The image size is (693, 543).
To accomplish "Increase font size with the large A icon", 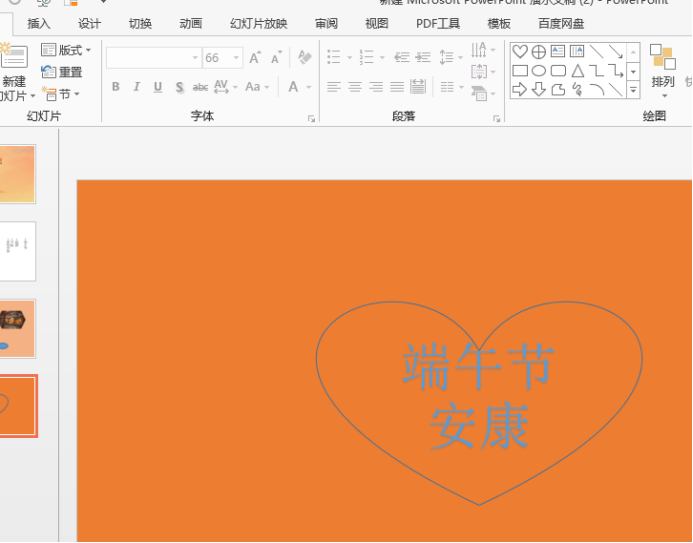I will coord(255,57).
